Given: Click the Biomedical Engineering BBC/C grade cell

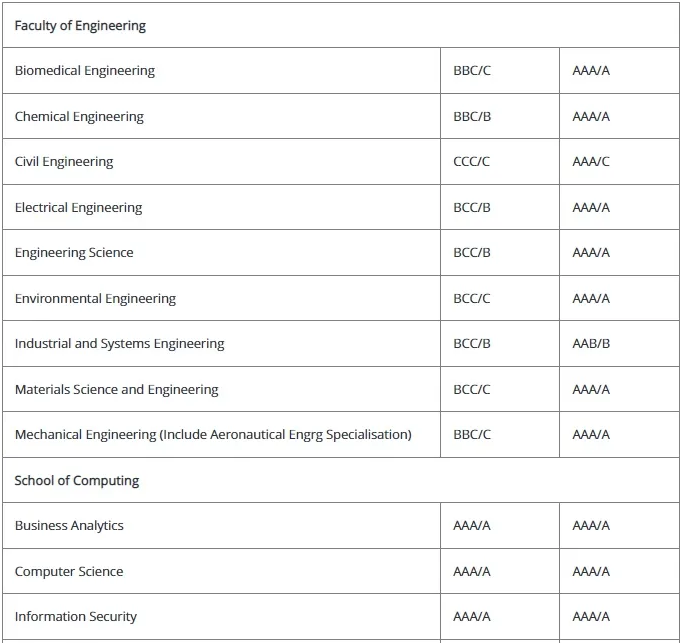Looking at the screenshot, I should (x=500, y=70).
